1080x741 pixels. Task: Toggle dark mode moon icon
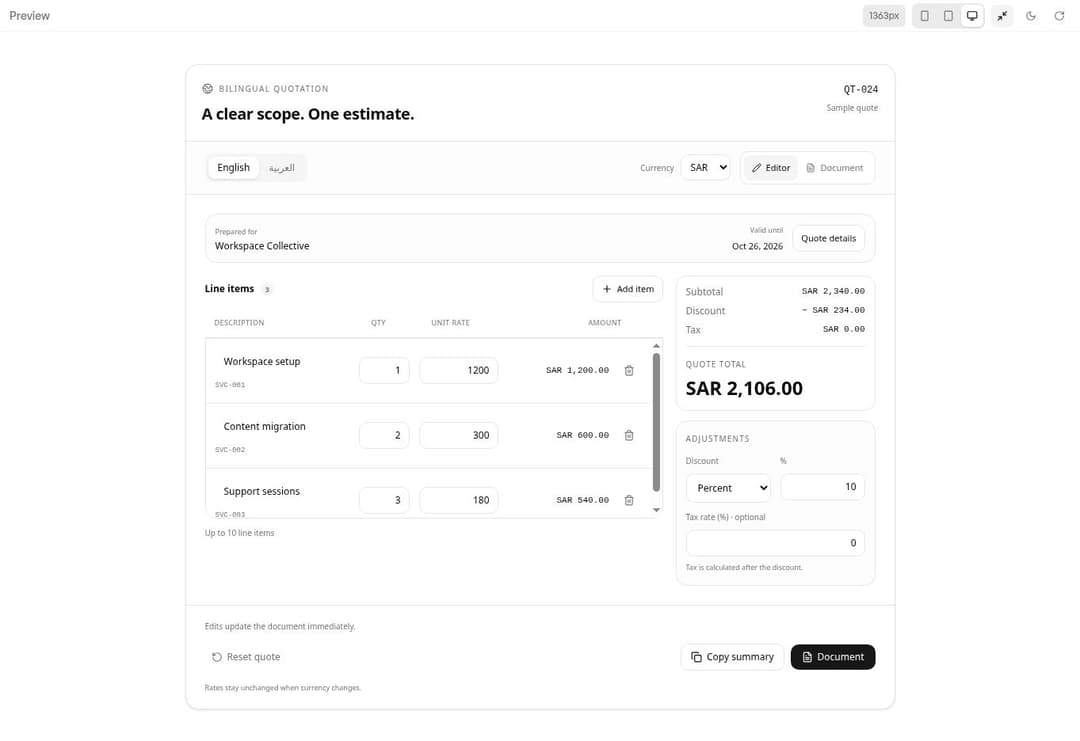pyautogui.click(x=1031, y=16)
